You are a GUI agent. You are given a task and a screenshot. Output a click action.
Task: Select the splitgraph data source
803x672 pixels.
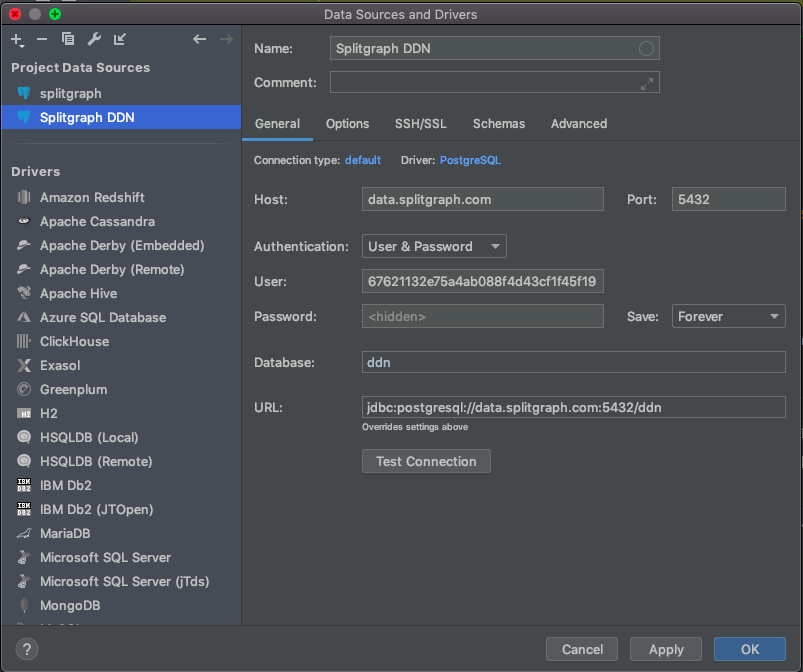point(121,93)
